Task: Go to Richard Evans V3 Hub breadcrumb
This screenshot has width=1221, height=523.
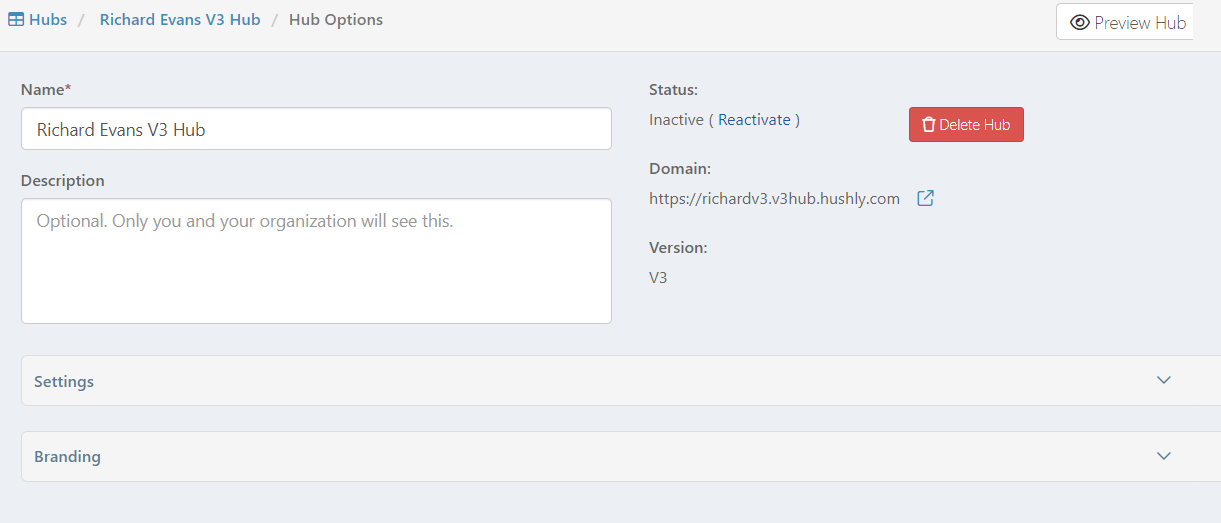Action: pos(180,20)
